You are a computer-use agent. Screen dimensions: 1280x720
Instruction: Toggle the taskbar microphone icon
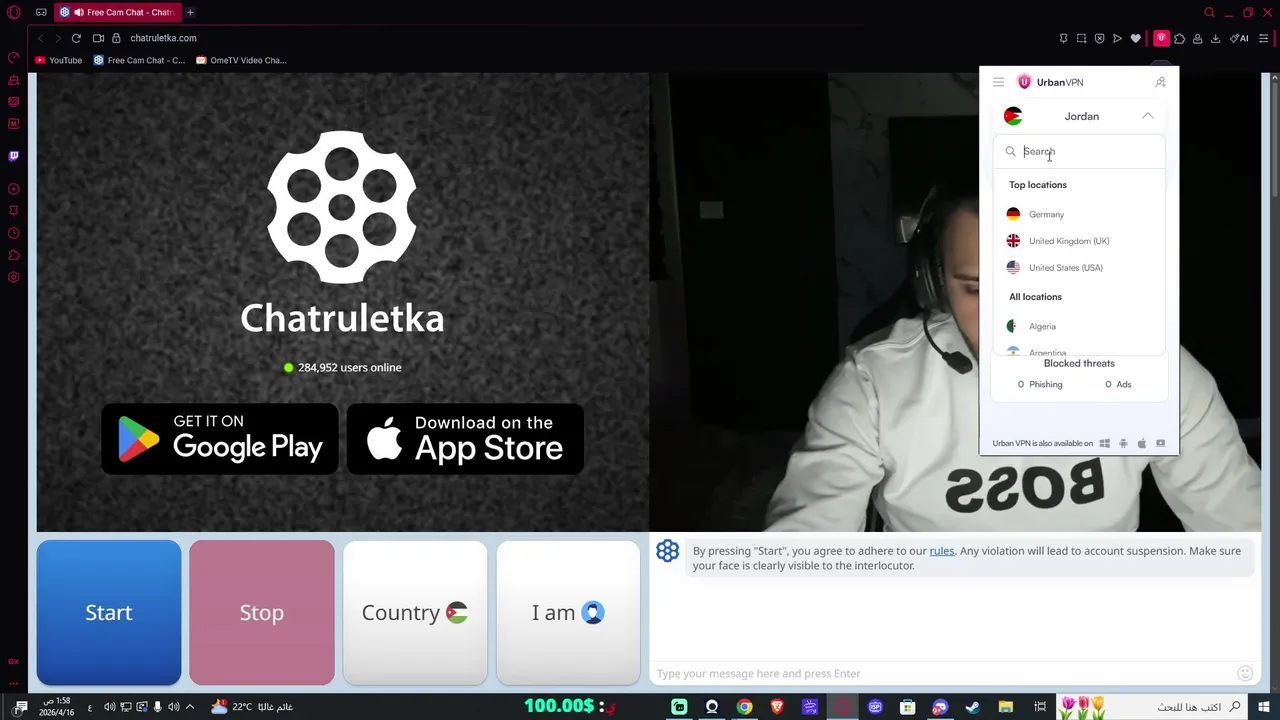157,707
